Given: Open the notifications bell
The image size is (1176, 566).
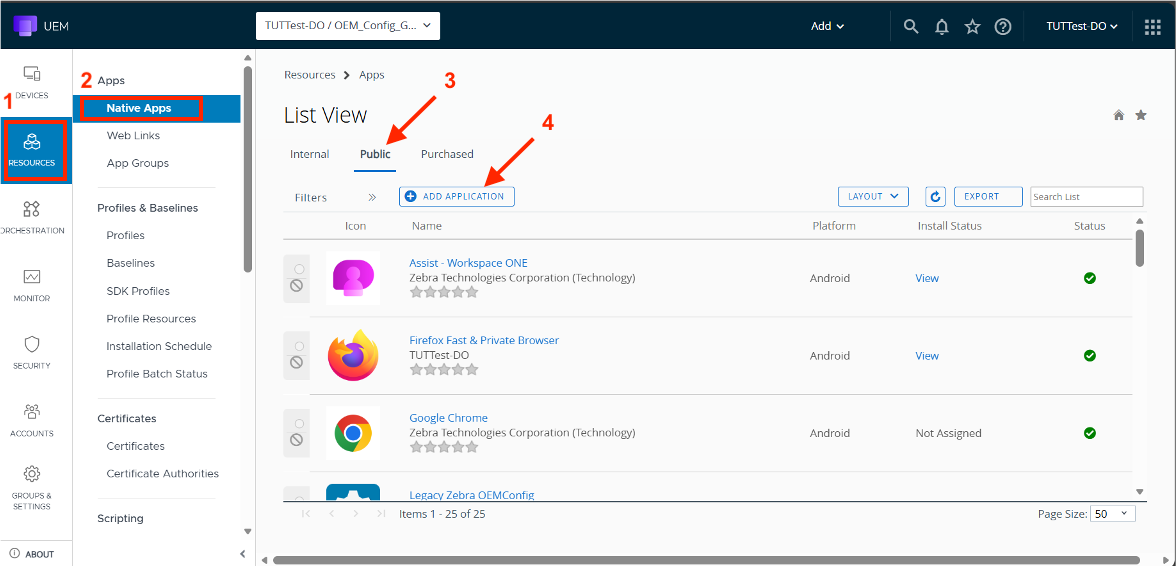Looking at the screenshot, I should (941, 27).
